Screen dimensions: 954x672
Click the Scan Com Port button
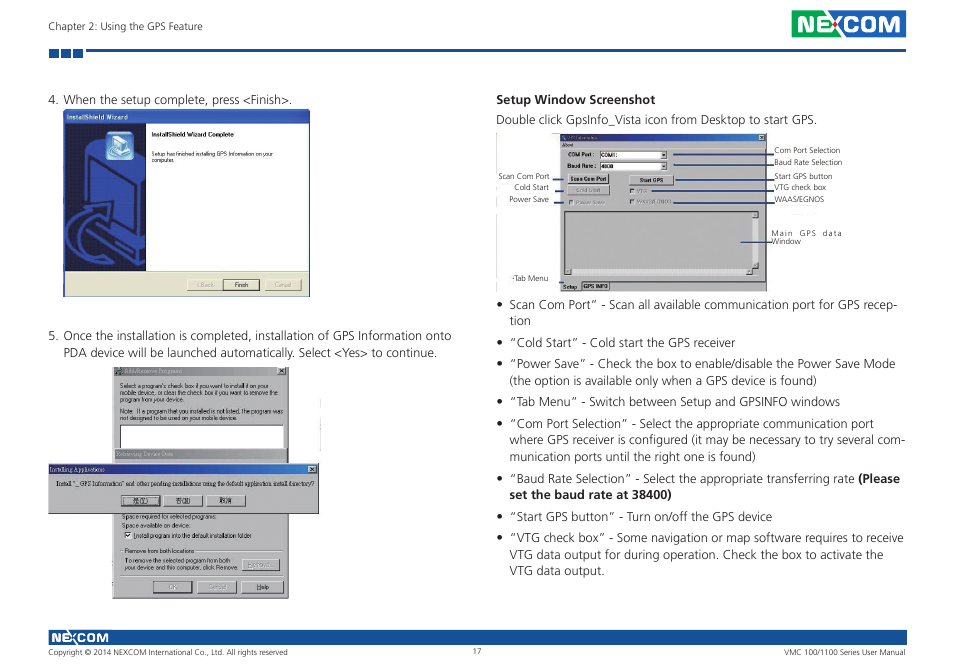click(x=588, y=179)
